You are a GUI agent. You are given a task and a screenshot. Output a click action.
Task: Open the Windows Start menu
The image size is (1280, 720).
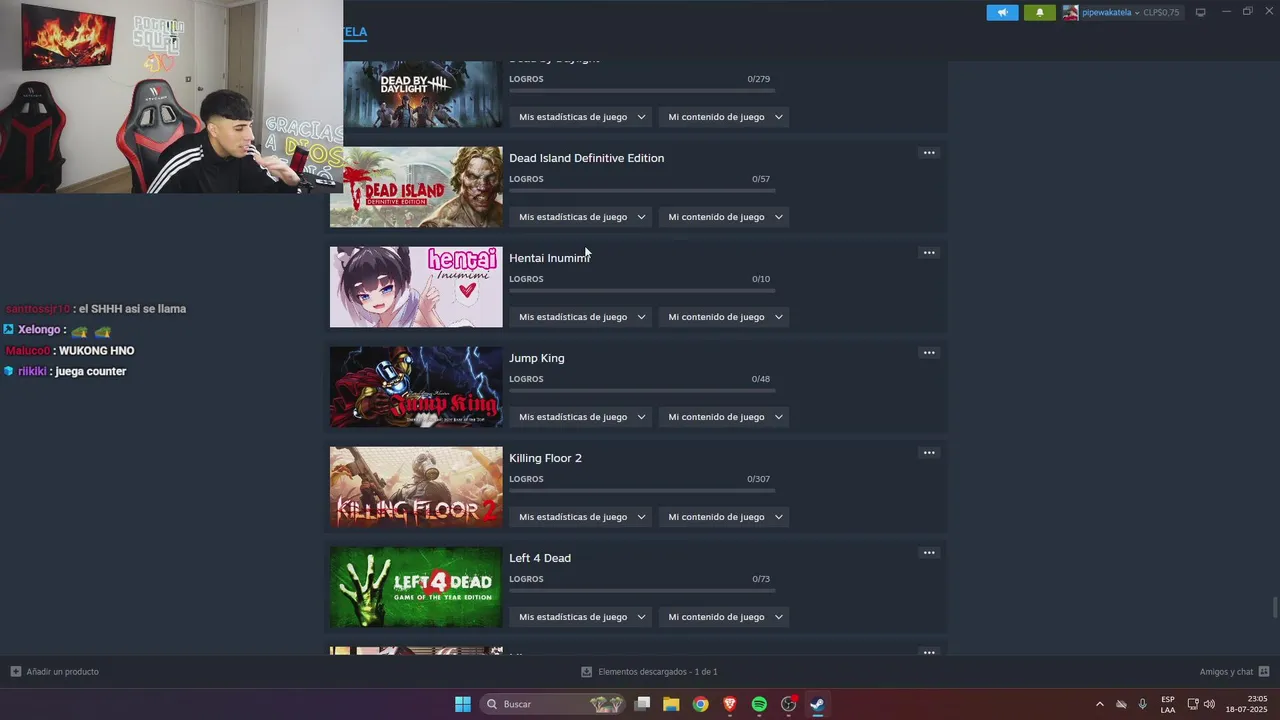463,704
